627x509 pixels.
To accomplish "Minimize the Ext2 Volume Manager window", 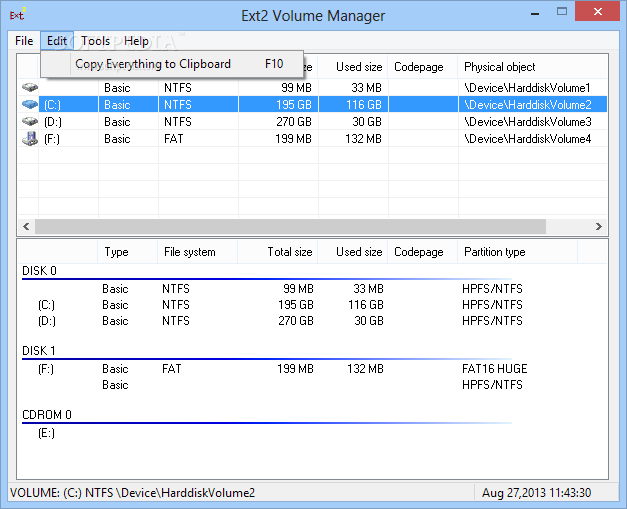I will coord(535,14).
